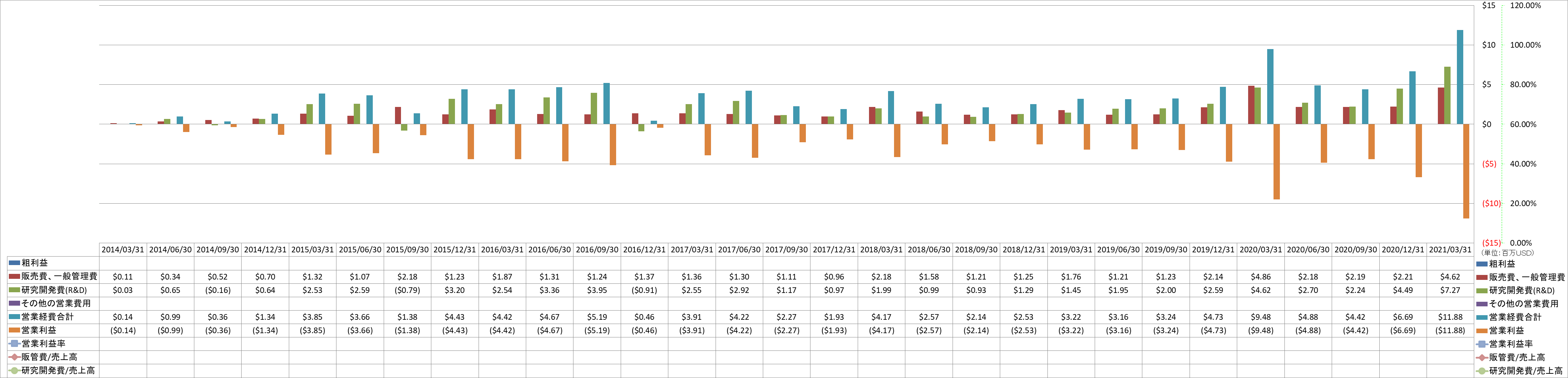Select the $4.86 SG&A cell
The image size is (1568, 378).
coord(1260,276)
